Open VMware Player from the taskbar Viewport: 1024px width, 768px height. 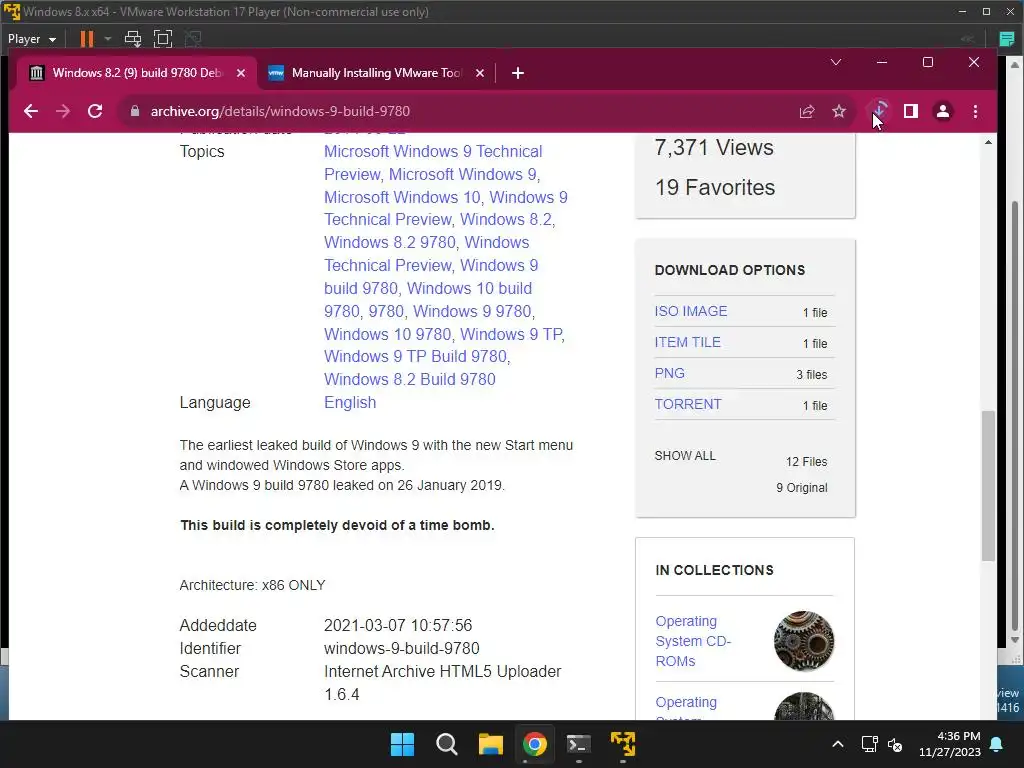pyautogui.click(x=623, y=744)
